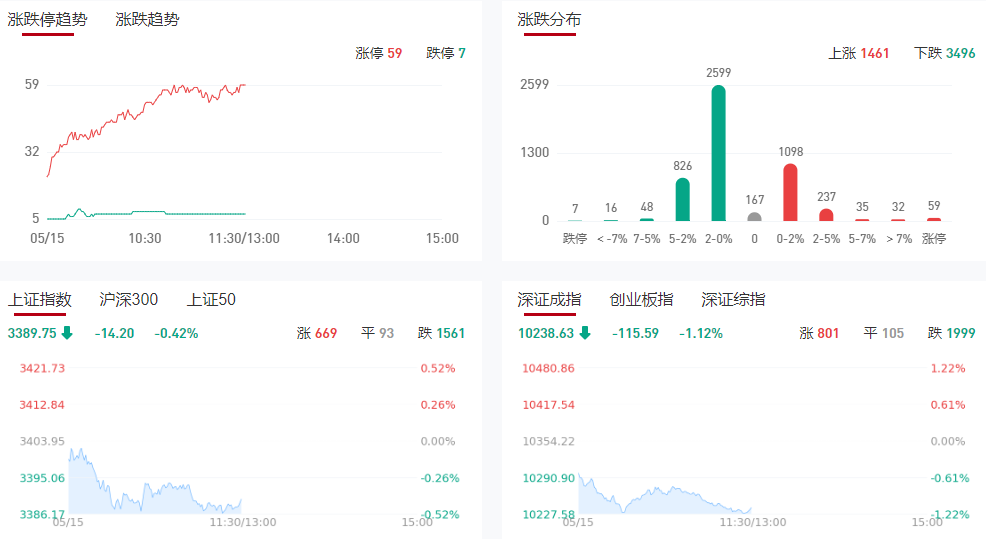The width and height of the screenshot is (986, 539).
Task: Select the 深证成指 tab
Action: tap(549, 299)
